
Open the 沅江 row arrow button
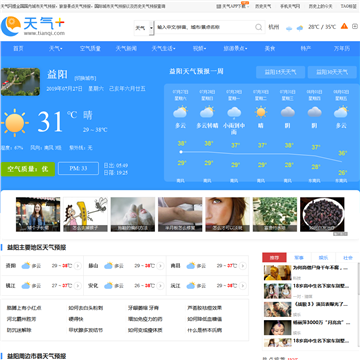tap(243, 286)
